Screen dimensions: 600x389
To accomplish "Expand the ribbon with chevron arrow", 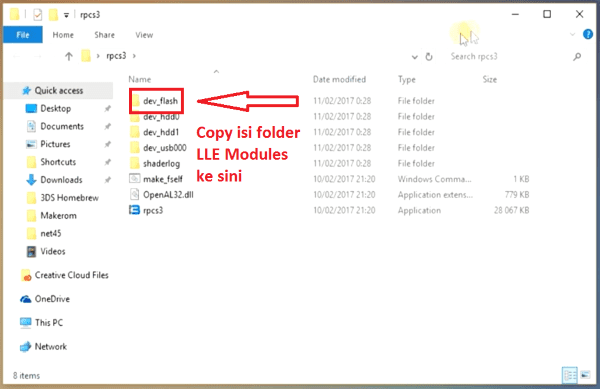I will click(572, 34).
